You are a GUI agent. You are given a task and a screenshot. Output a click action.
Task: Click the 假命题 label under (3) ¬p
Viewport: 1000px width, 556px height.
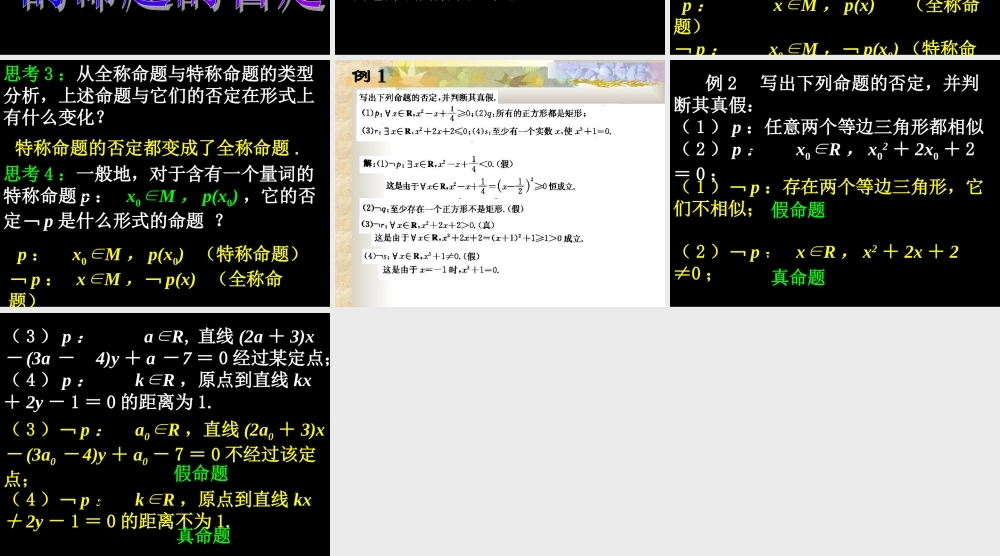(201, 474)
